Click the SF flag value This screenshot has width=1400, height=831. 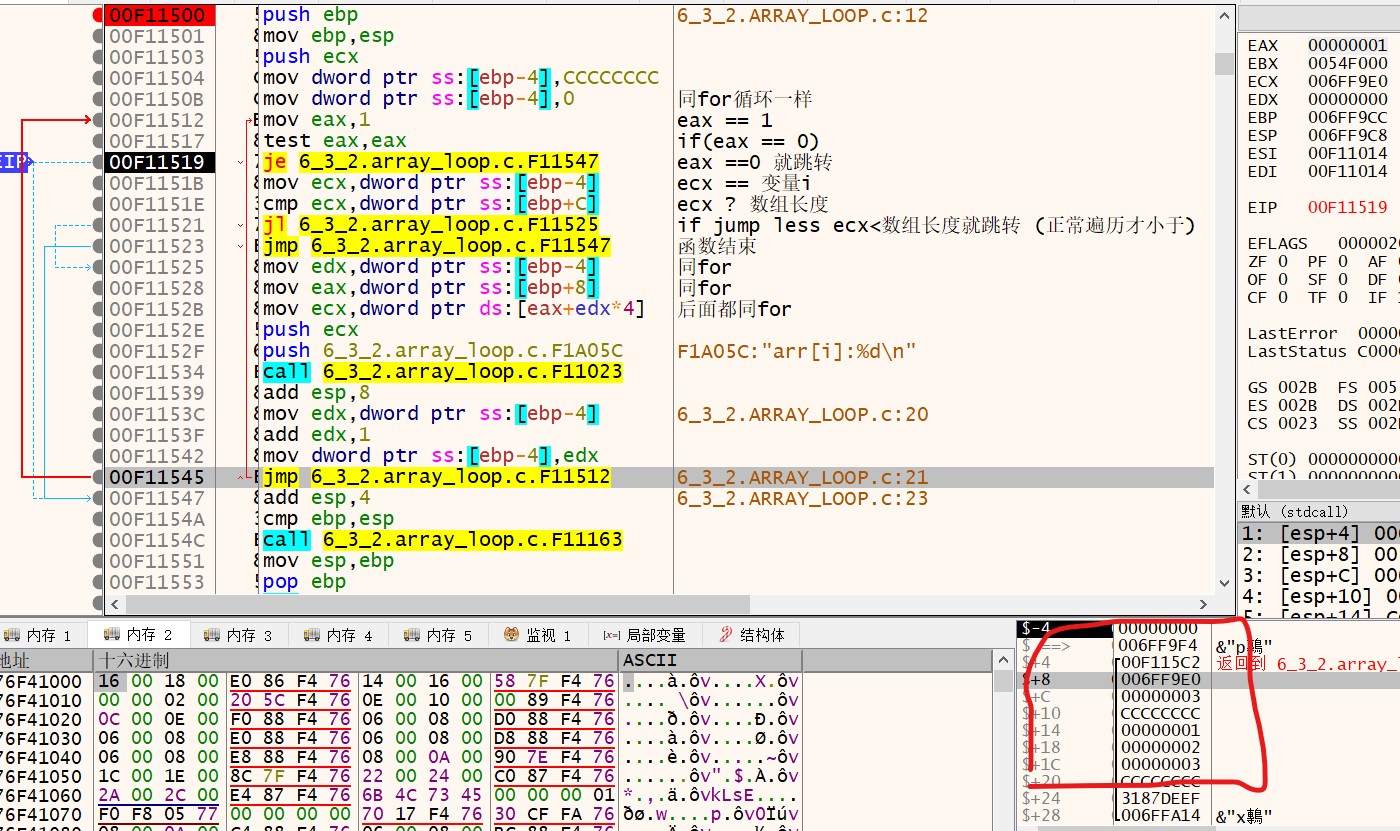pyautogui.click(x=1343, y=279)
